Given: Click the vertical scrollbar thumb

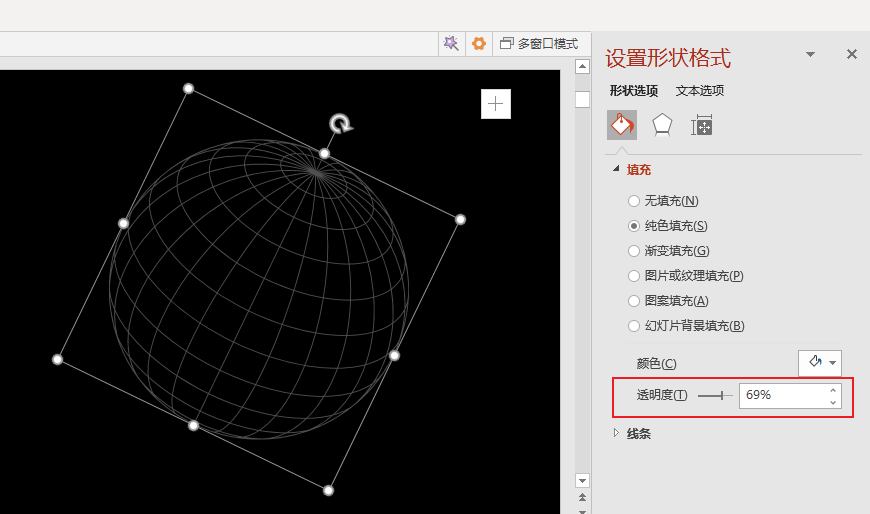Looking at the screenshot, I should coord(582,99).
